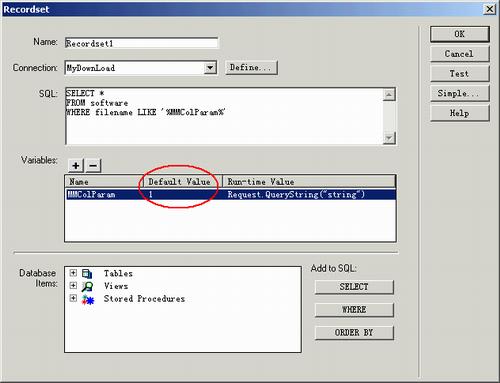The height and width of the screenshot is (383, 500).
Task: Click the Define connection button
Action: [x=251, y=68]
